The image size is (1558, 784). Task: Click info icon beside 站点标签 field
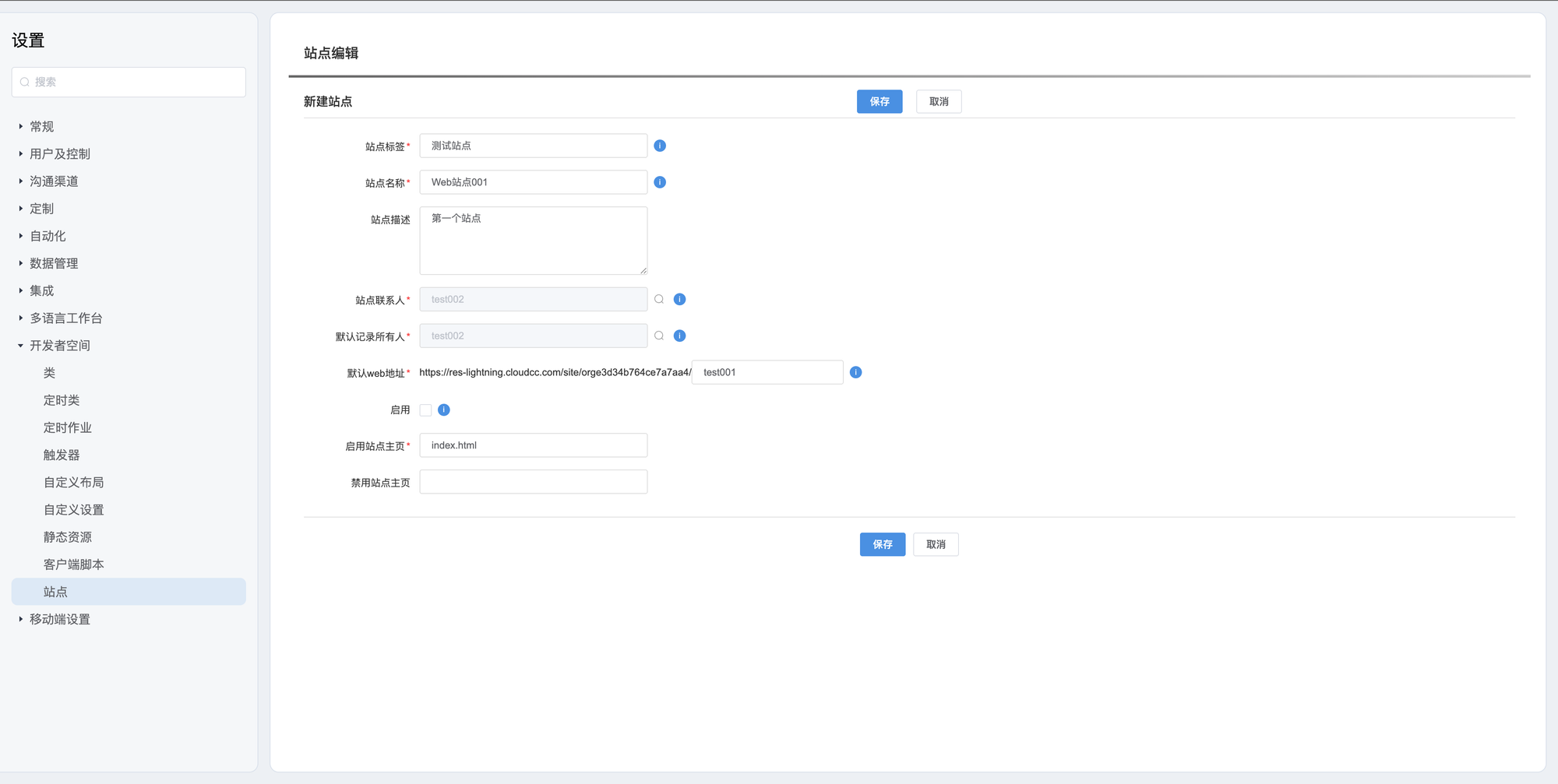pos(660,146)
